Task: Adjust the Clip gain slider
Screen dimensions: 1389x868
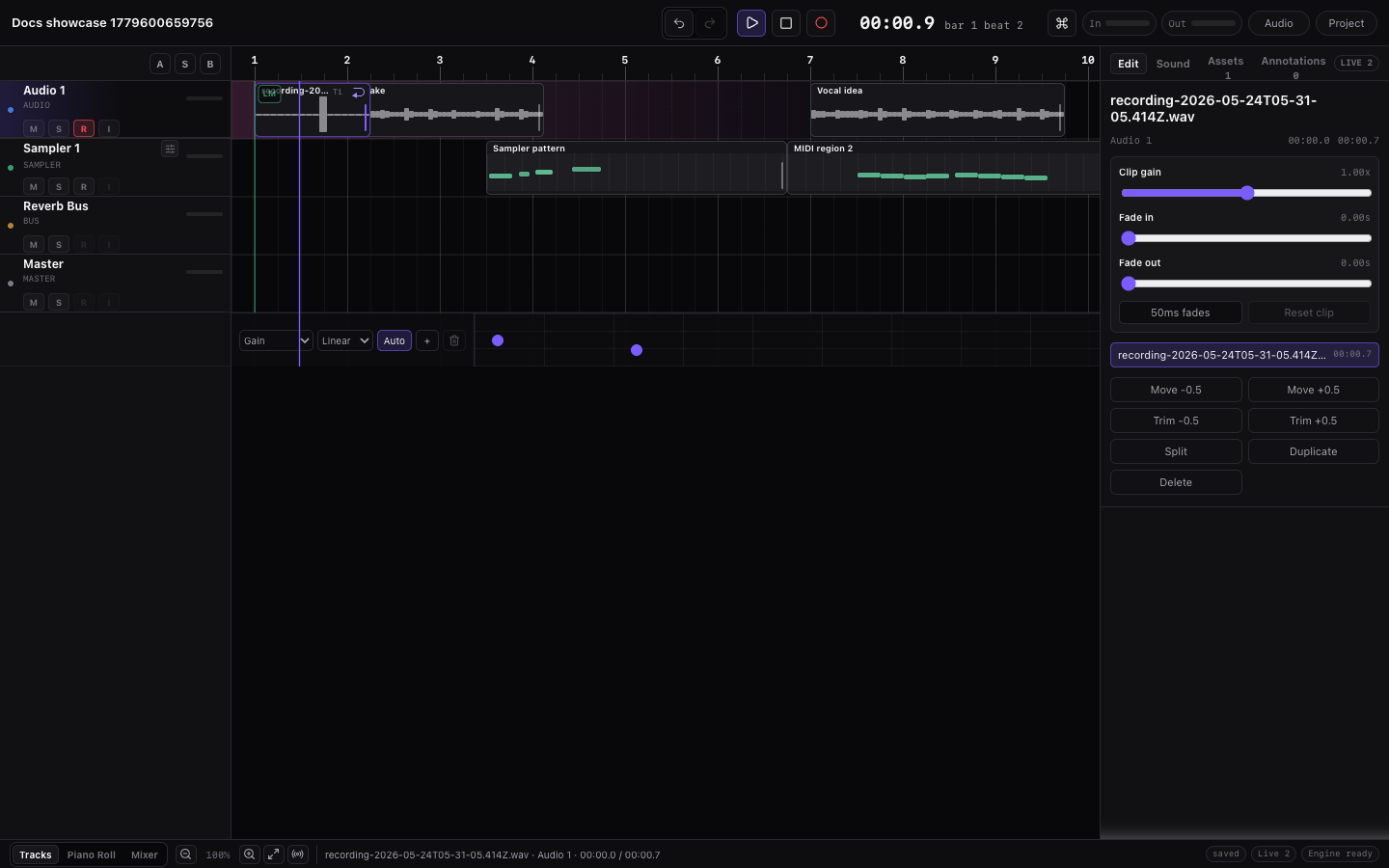Action: point(1246,193)
